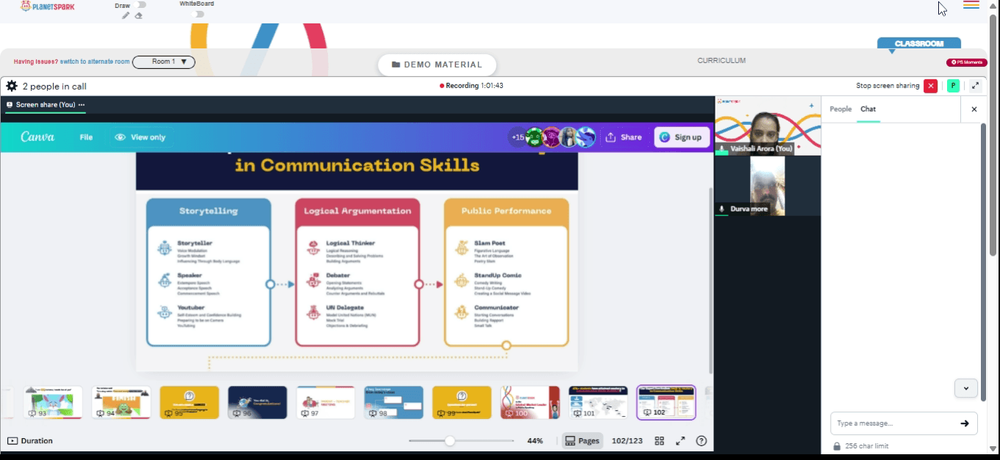Toggle the WhiteBoard switch
Image resolution: width=1000 pixels, height=460 pixels.
[198, 14]
